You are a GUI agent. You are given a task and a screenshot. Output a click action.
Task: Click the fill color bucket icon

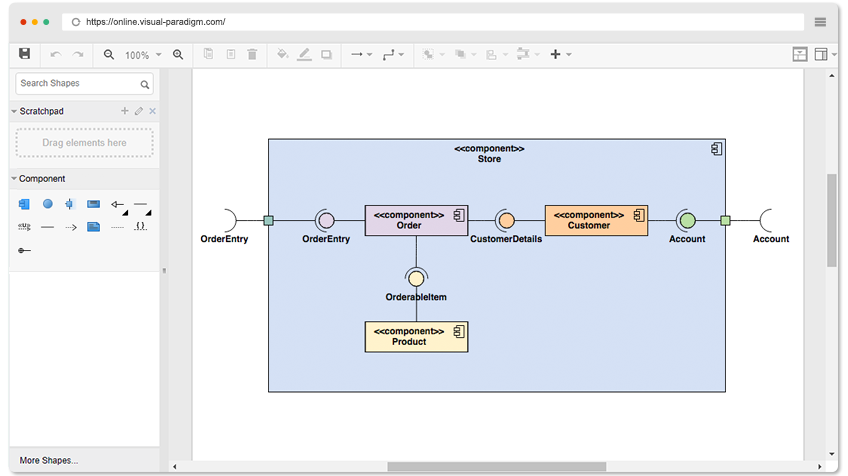(x=282, y=54)
